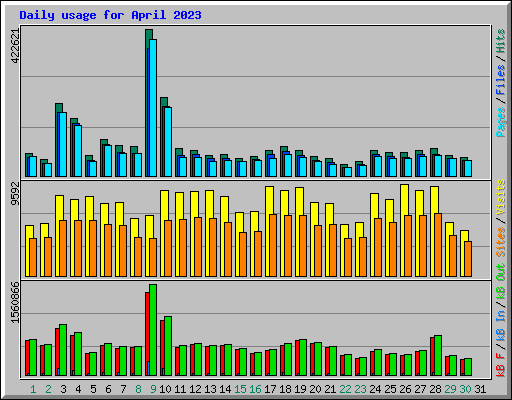
Task: Click day 19 on the x-axis
Action: click(300, 389)
